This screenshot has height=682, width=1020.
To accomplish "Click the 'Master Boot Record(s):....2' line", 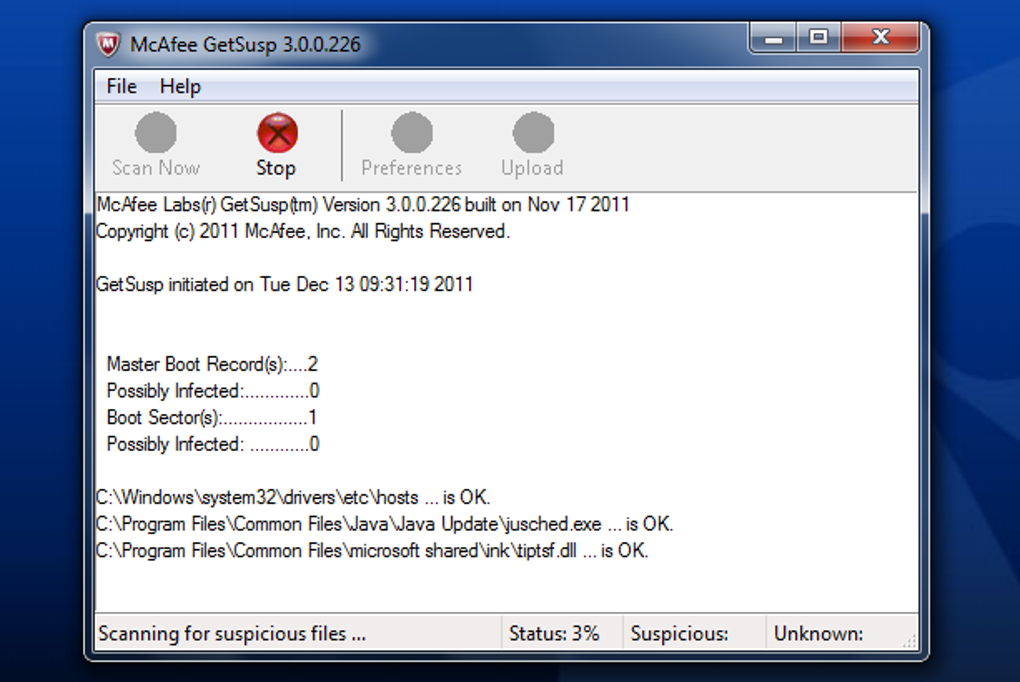I will [x=212, y=364].
